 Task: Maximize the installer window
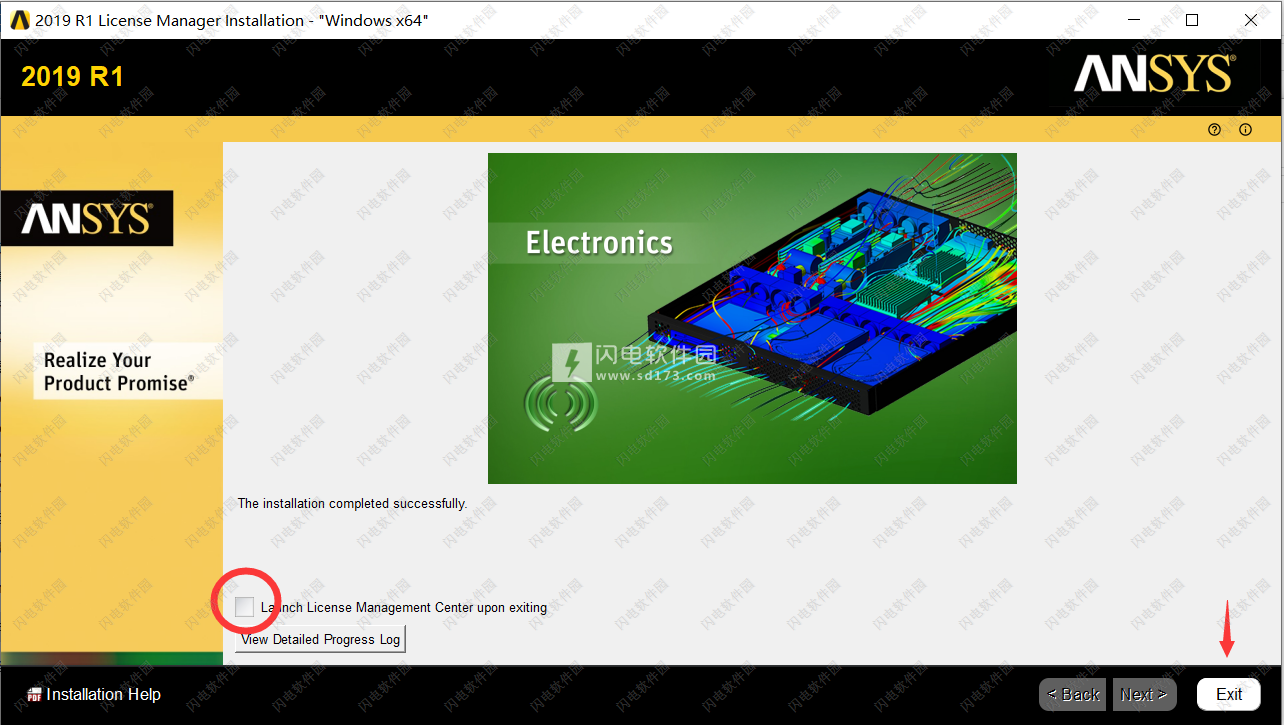click(1192, 20)
